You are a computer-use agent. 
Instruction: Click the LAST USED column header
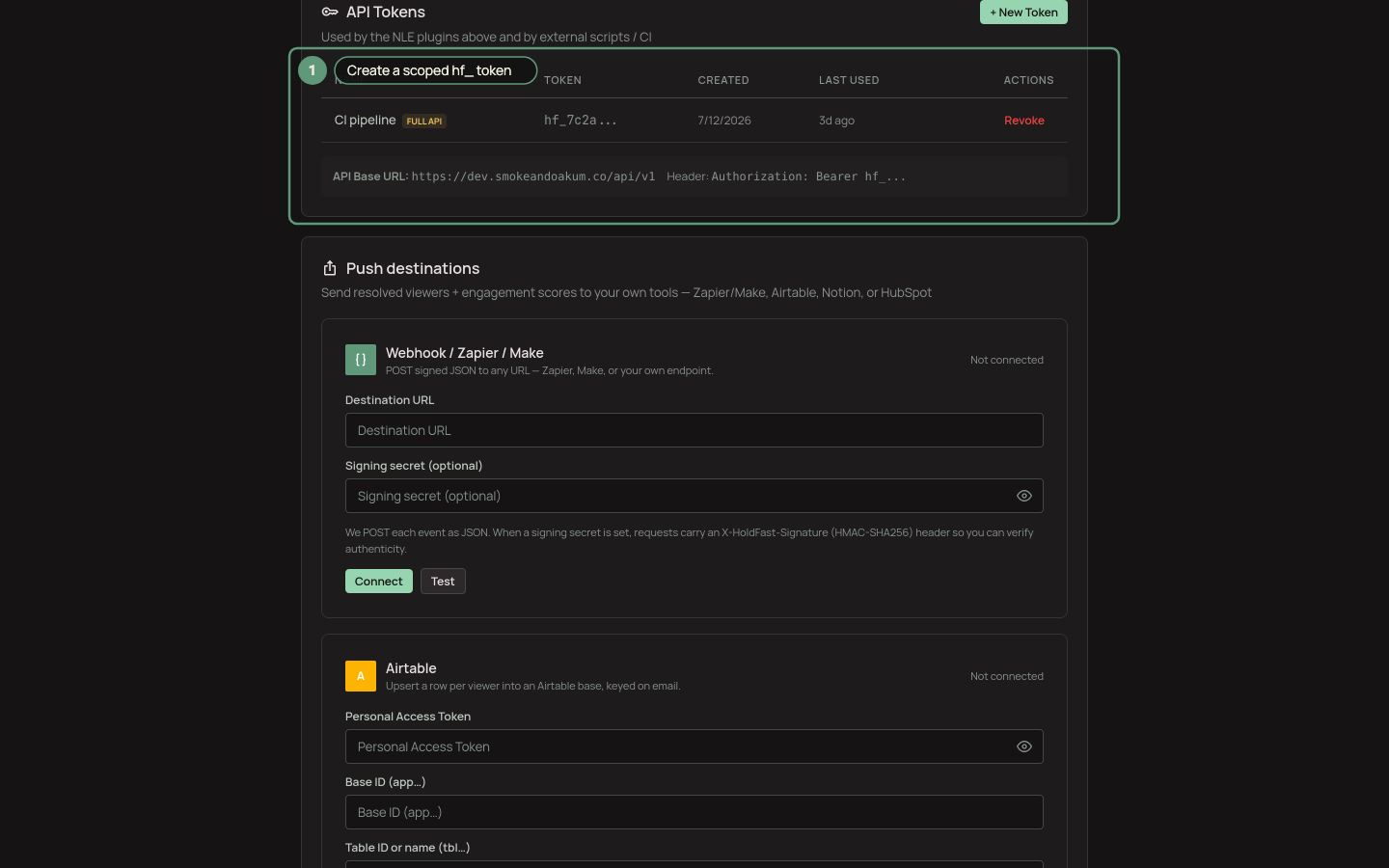click(x=849, y=80)
